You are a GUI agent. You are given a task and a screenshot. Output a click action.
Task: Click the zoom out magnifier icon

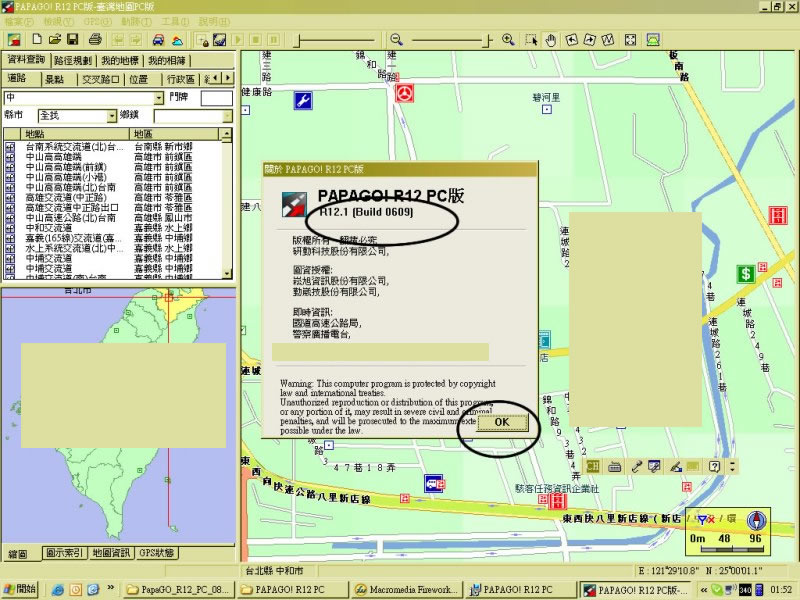point(396,39)
